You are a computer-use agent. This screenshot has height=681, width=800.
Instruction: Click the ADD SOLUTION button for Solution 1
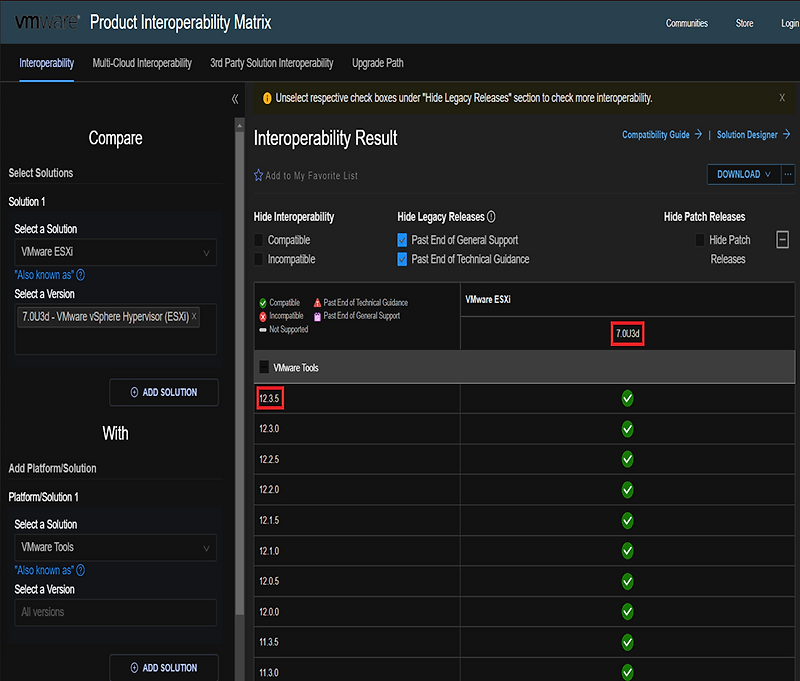[163, 392]
